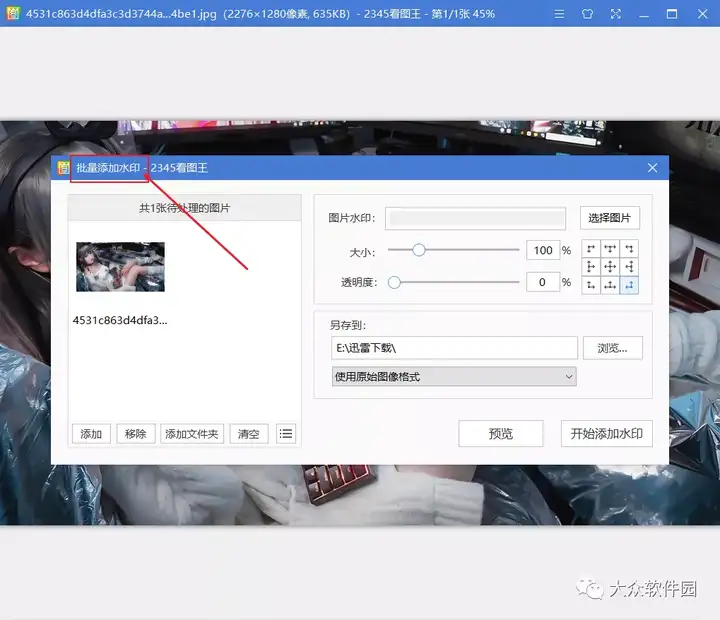720x620 pixels.
Task: Select the image thumbnail in the pending list
Action: (x=120, y=267)
